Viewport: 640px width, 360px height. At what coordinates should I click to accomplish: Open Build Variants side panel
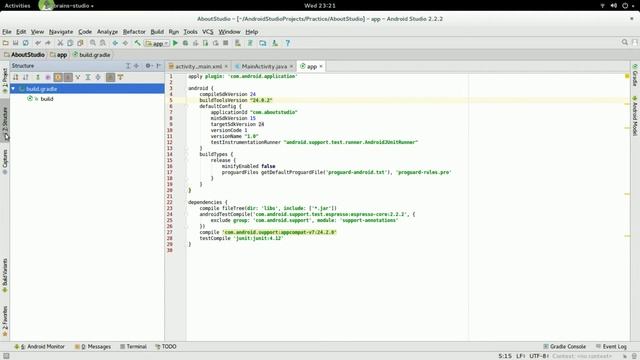pos(5,275)
